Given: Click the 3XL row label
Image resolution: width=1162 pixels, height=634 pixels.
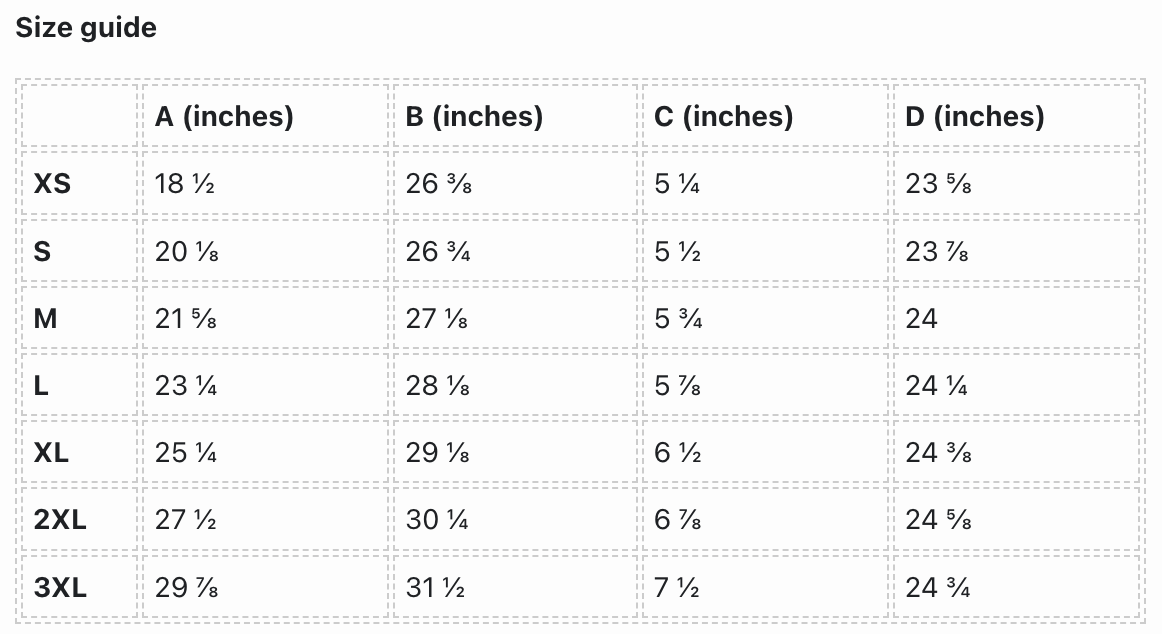Looking at the screenshot, I should click(60, 588).
